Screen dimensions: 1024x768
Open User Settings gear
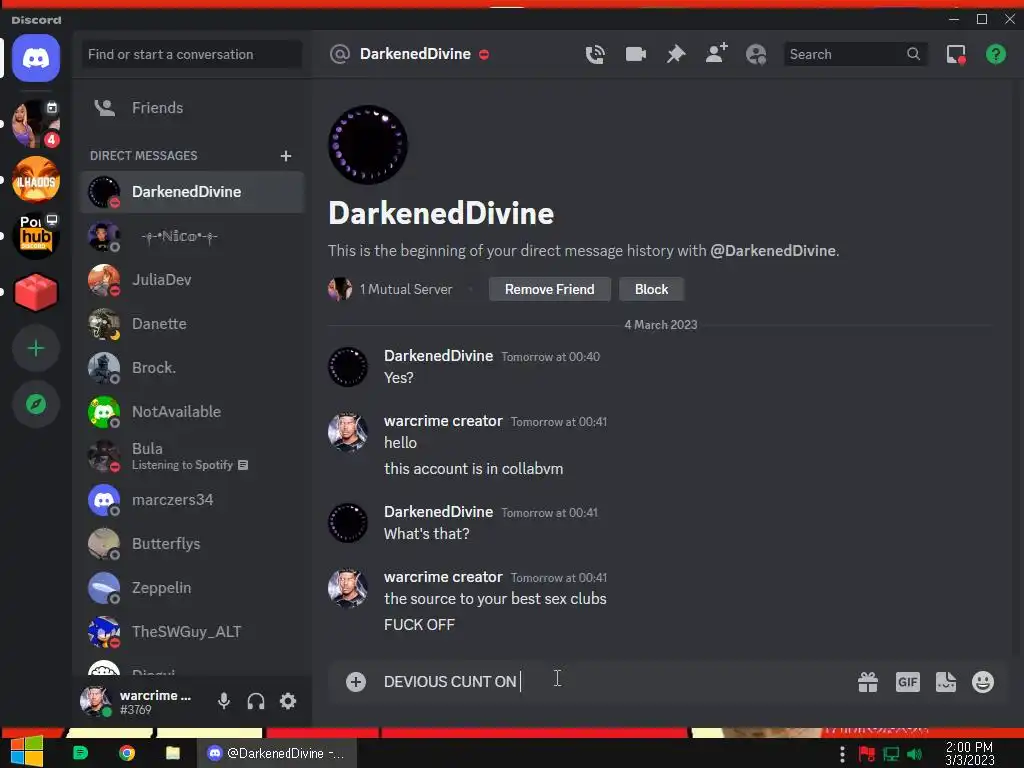(x=288, y=701)
